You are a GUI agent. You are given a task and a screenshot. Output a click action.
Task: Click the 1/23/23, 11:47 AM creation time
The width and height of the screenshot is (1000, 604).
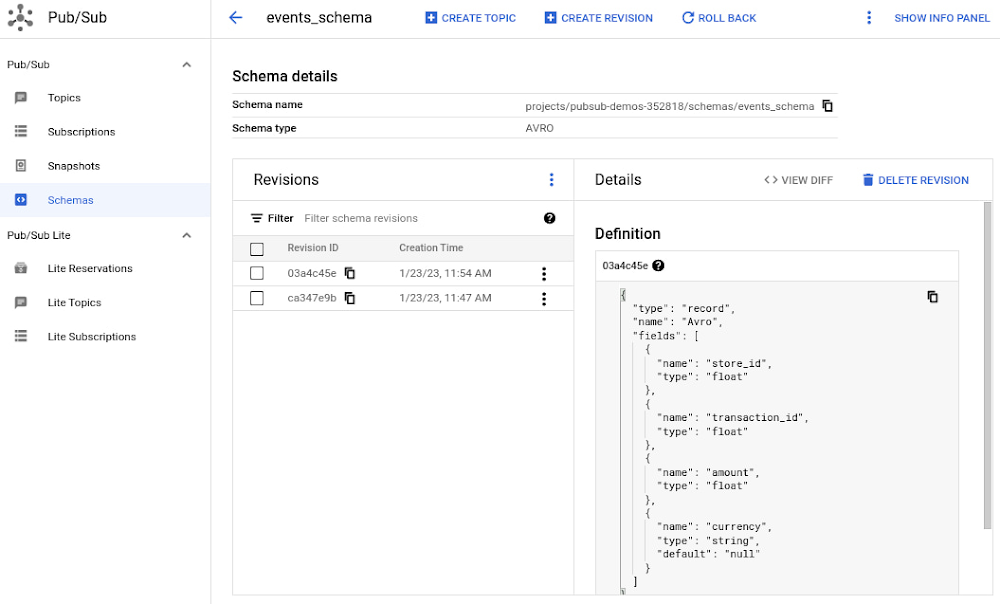point(445,298)
